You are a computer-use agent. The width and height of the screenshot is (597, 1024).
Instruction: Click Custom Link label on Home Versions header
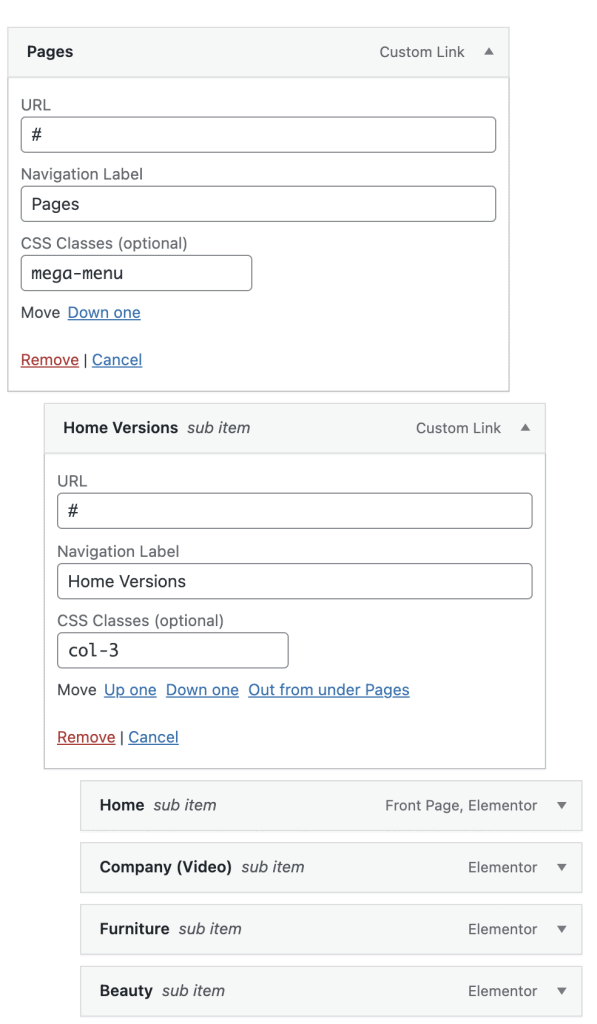coord(459,428)
